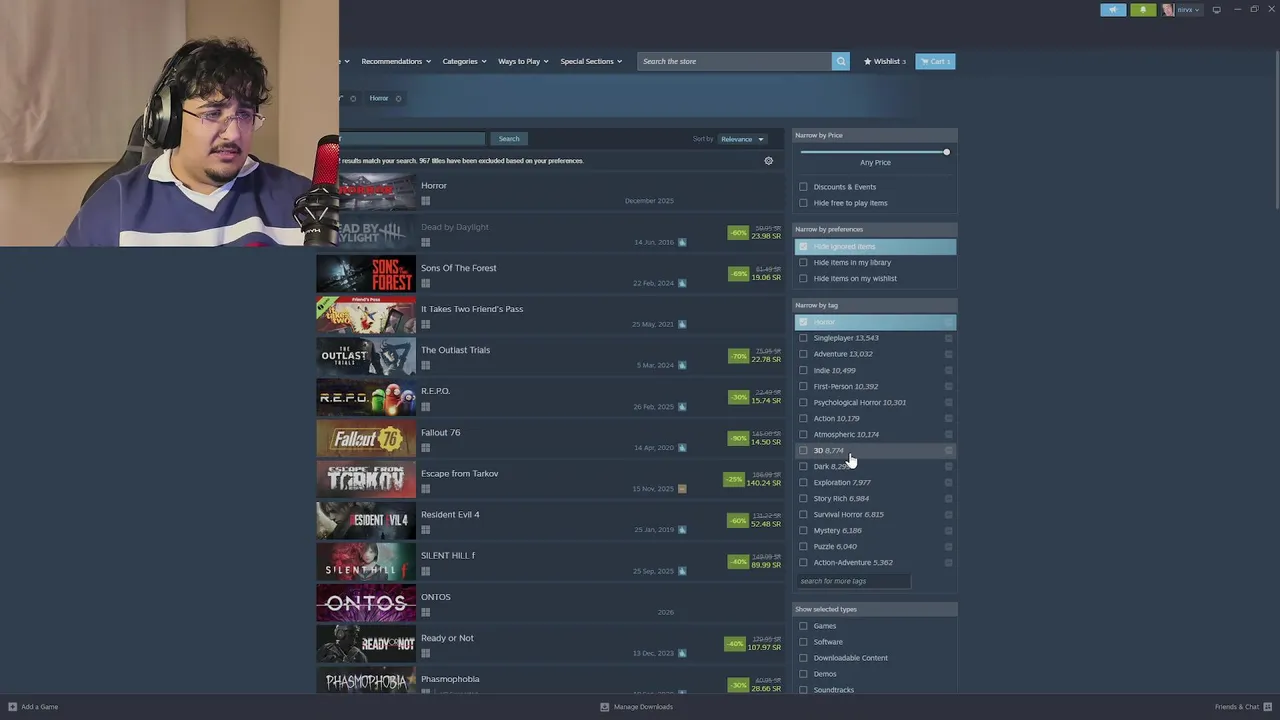Uncheck the Horror tag checkbox

pyautogui.click(x=803, y=322)
